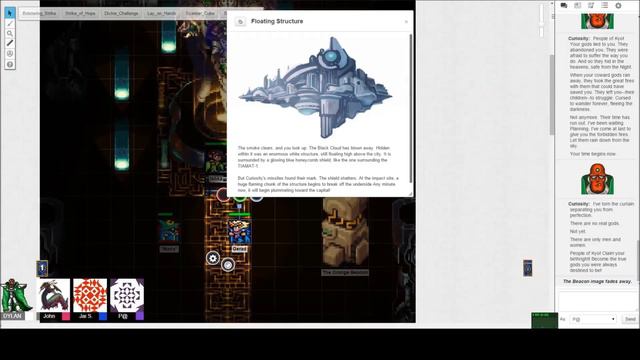Click the 'Floating Structure' dialog title
The width and height of the screenshot is (640, 360).
pyautogui.click(x=277, y=21)
